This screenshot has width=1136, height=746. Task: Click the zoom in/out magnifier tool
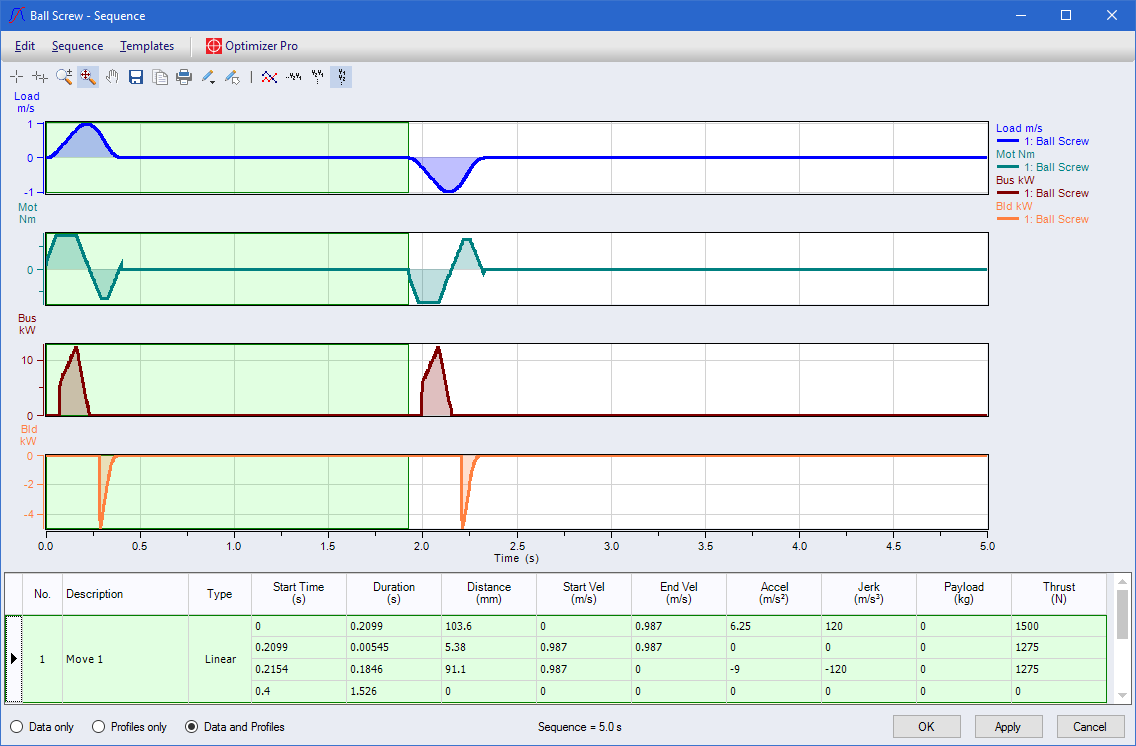pos(64,76)
